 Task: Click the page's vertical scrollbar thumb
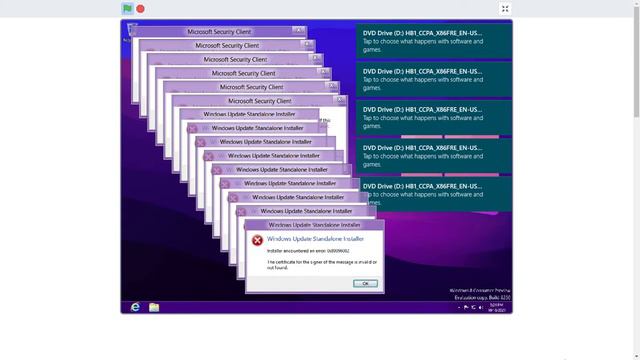636,61
